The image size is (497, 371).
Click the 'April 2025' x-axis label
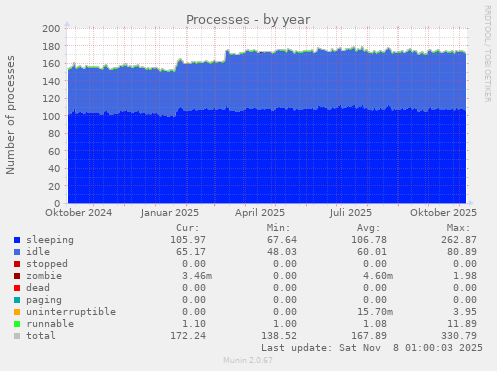click(x=260, y=213)
